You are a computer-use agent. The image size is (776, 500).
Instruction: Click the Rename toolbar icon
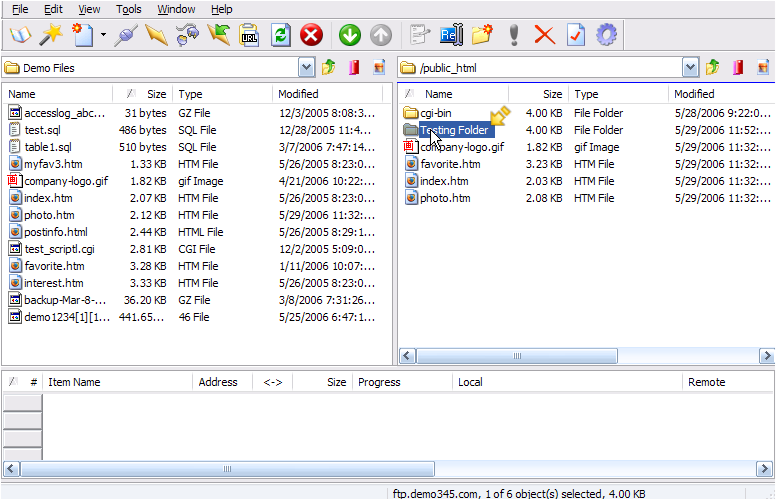tap(451, 36)
